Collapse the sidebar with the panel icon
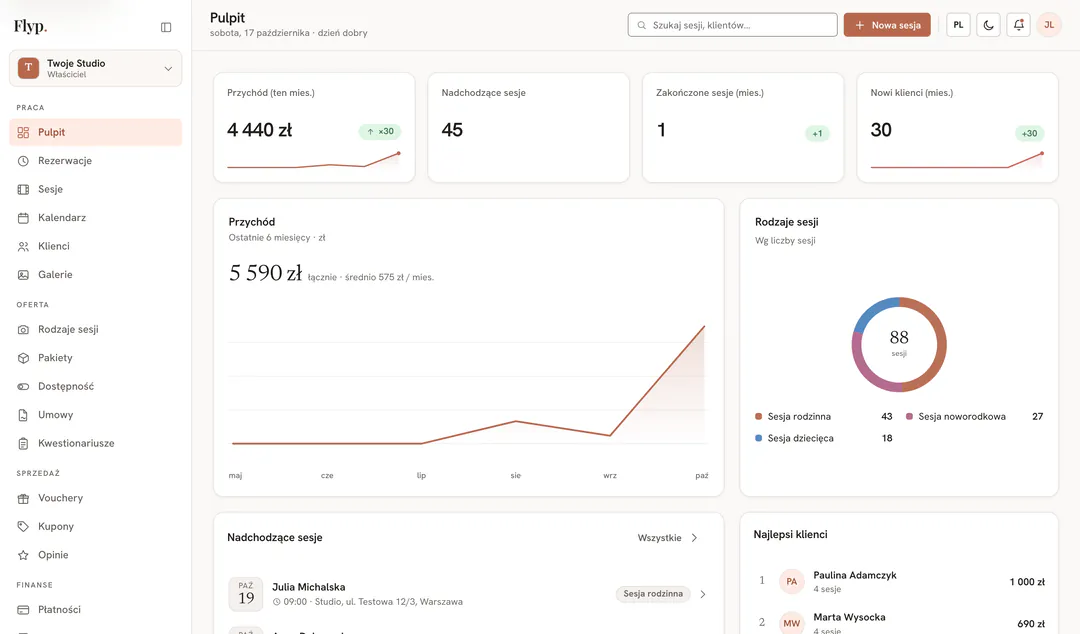The image size is (1080, 634). click(166, 28)
